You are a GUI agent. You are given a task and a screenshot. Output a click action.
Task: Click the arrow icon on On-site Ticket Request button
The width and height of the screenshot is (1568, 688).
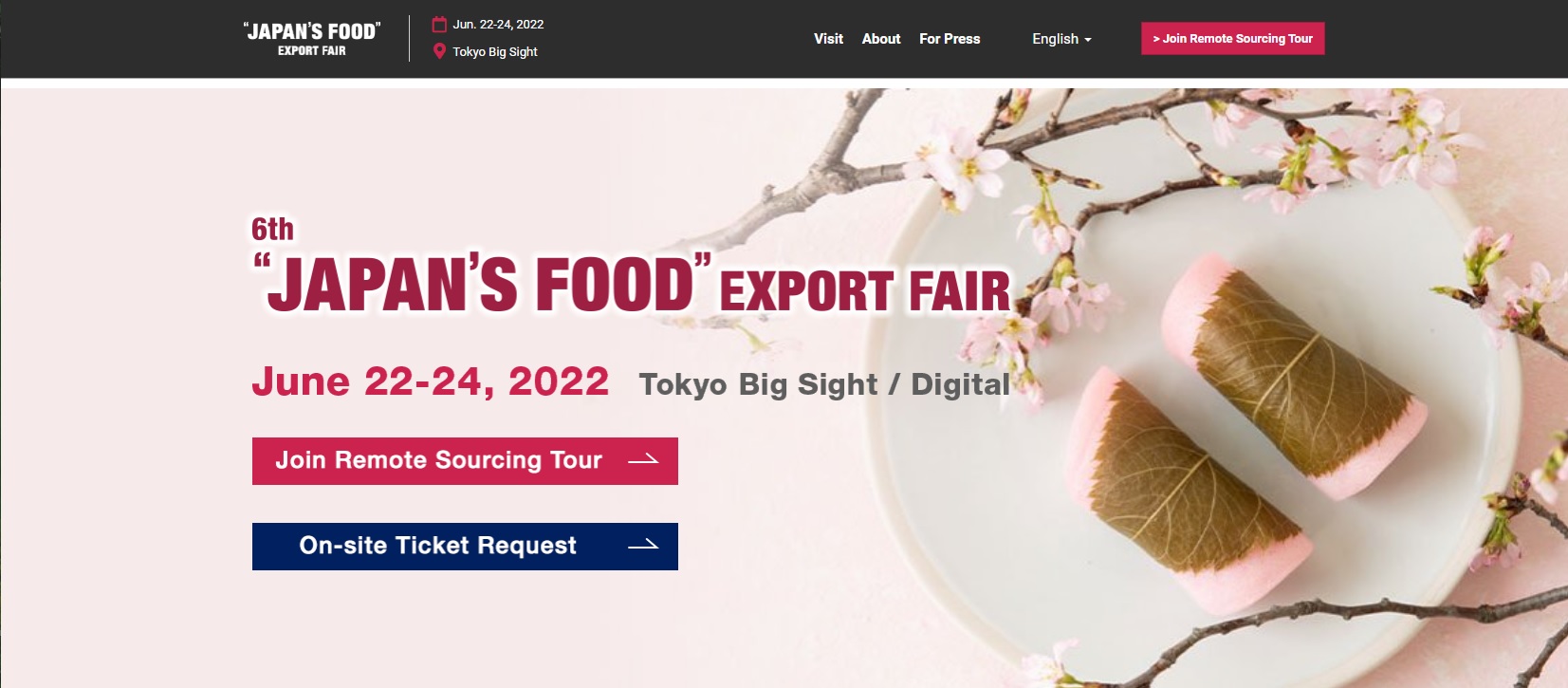643,545
